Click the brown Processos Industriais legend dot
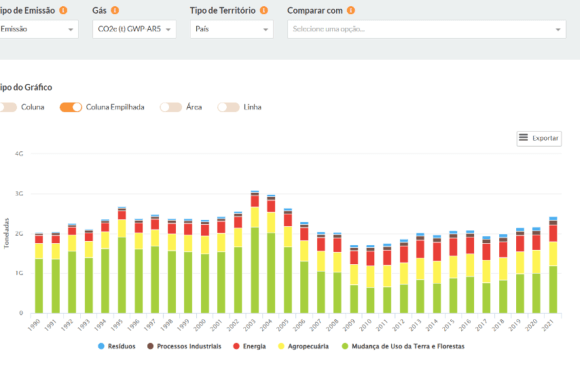 click(150, 346)
